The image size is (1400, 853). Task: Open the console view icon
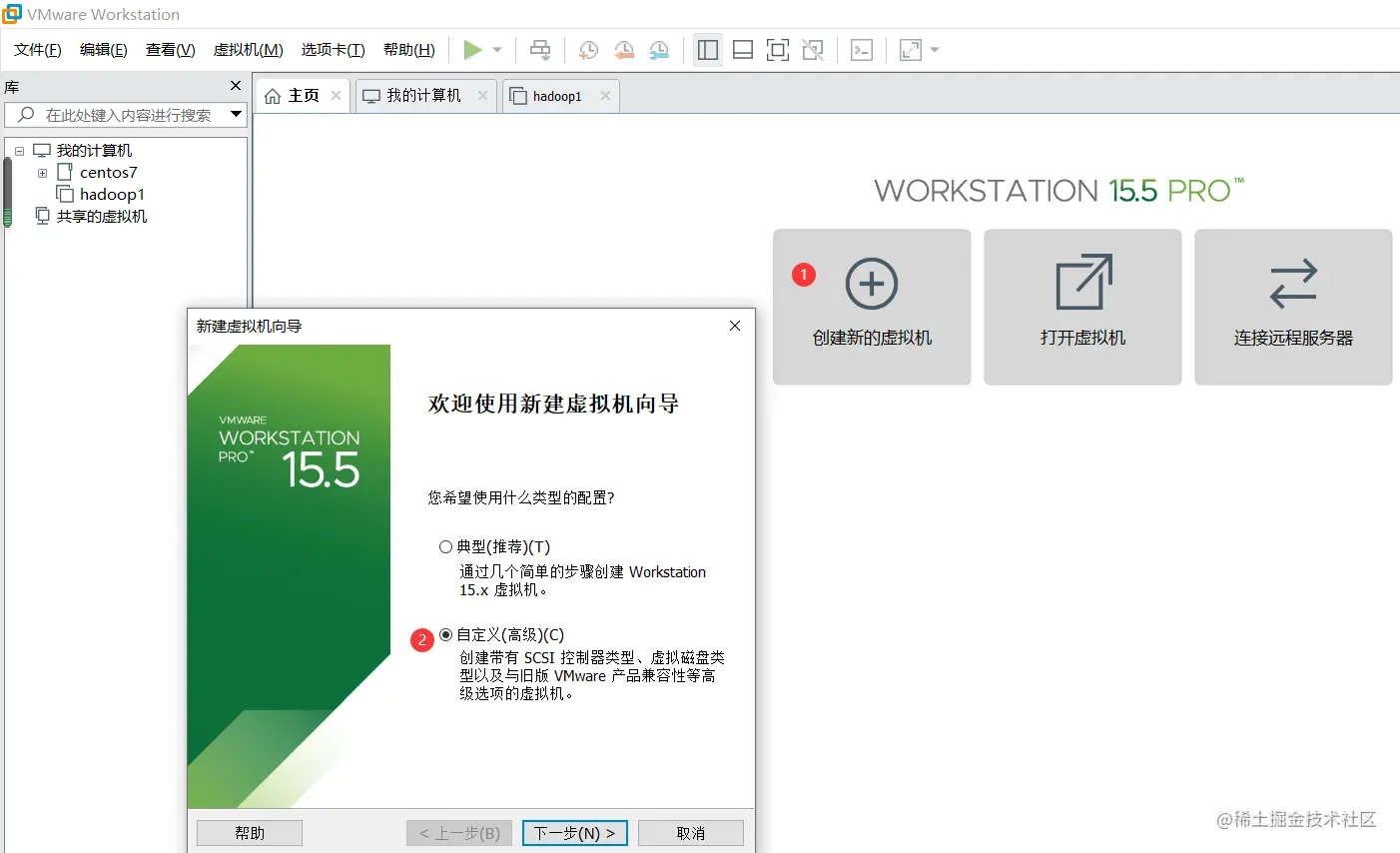[x=862, y=50]
